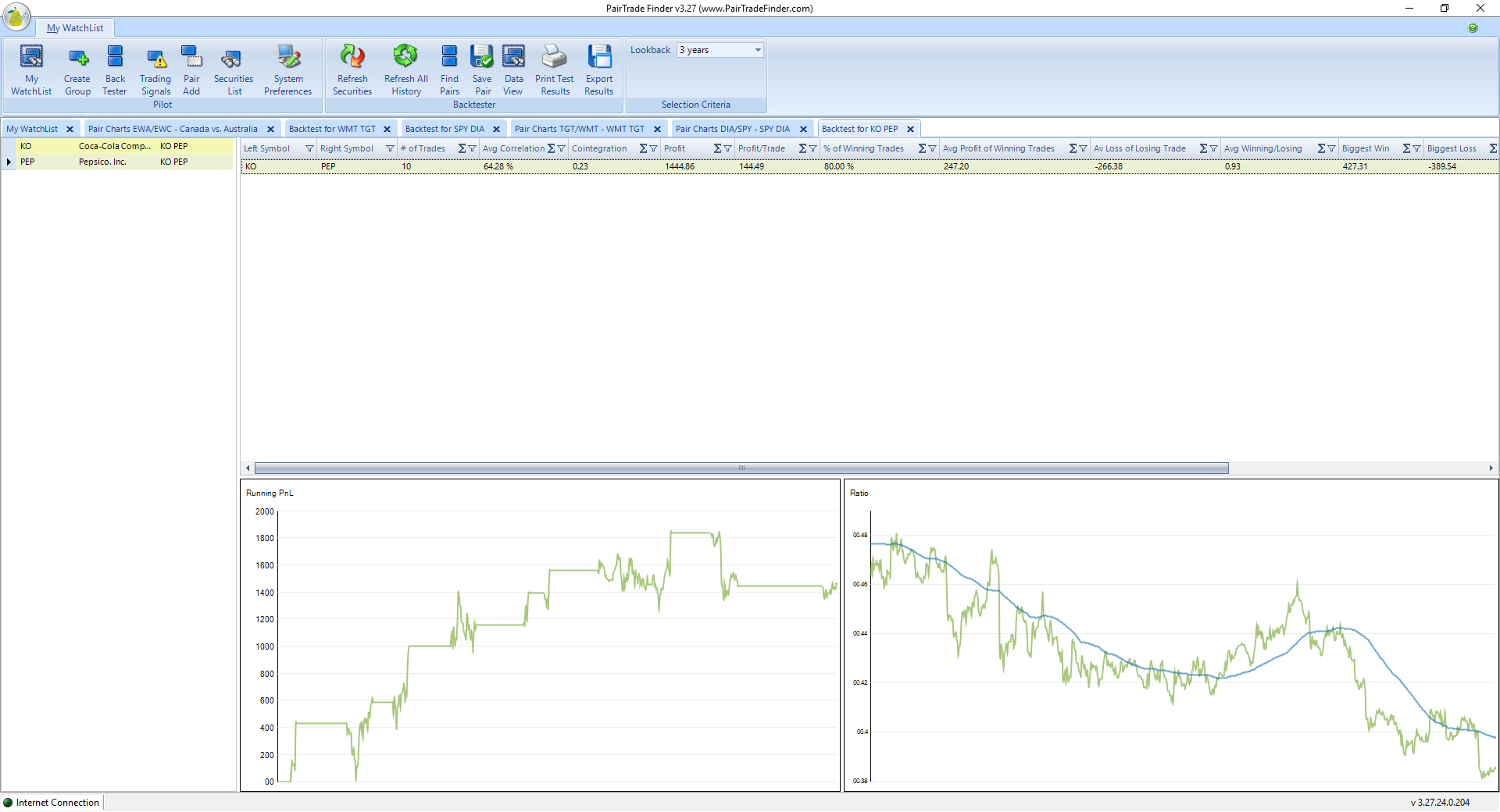Screen dimensions: 1500x812
Task: Run Find Pairs in Backtester
Action: [x=449, y=69]
